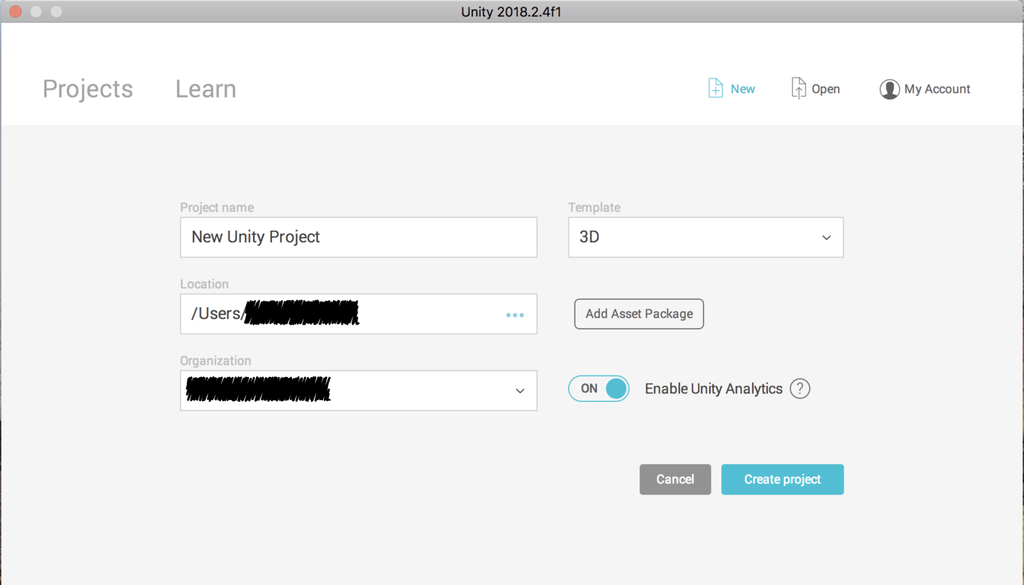Cancel new project creation
Screen dimensions: 1024x585
click(x=675, y=479)
